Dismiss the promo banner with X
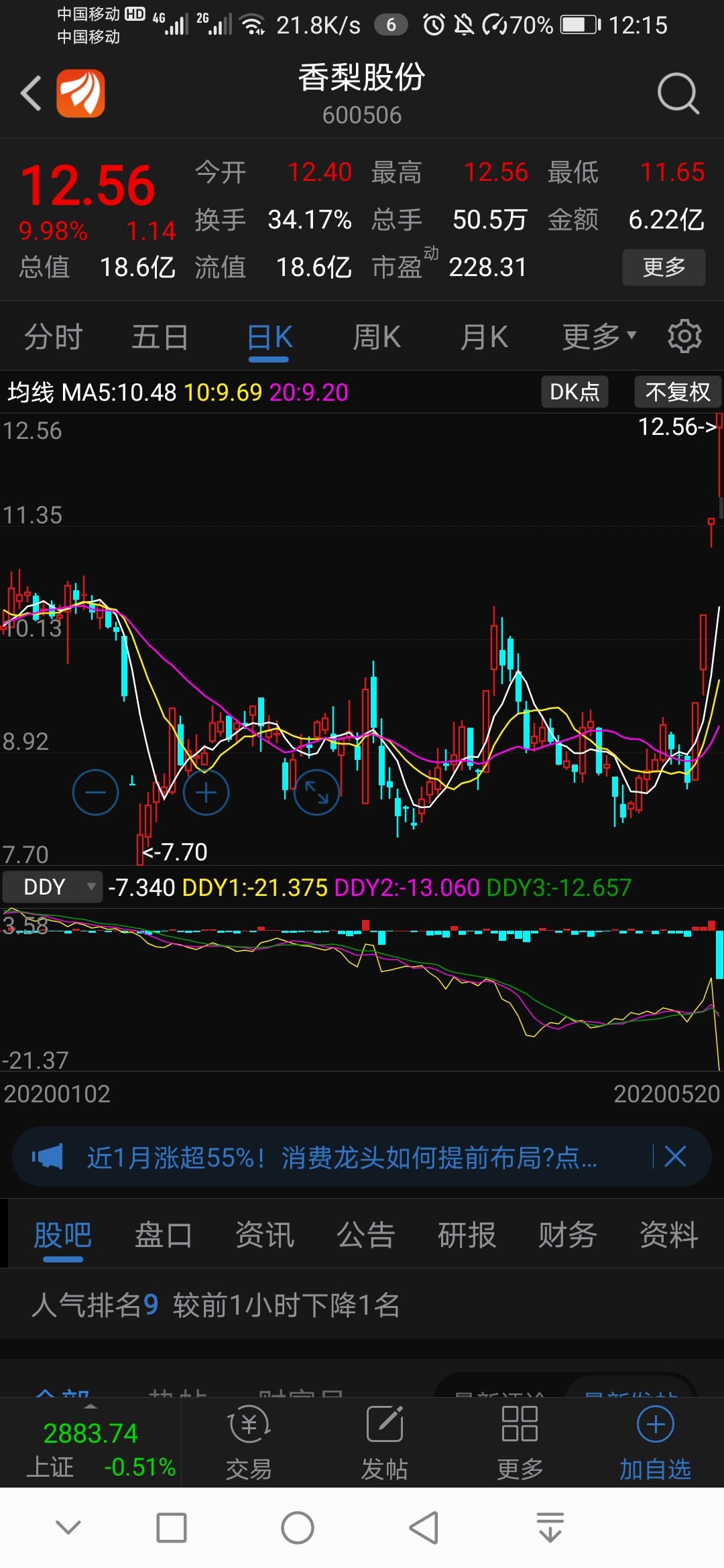This screenshot has width=724, height=1568. pos(675,1156)
